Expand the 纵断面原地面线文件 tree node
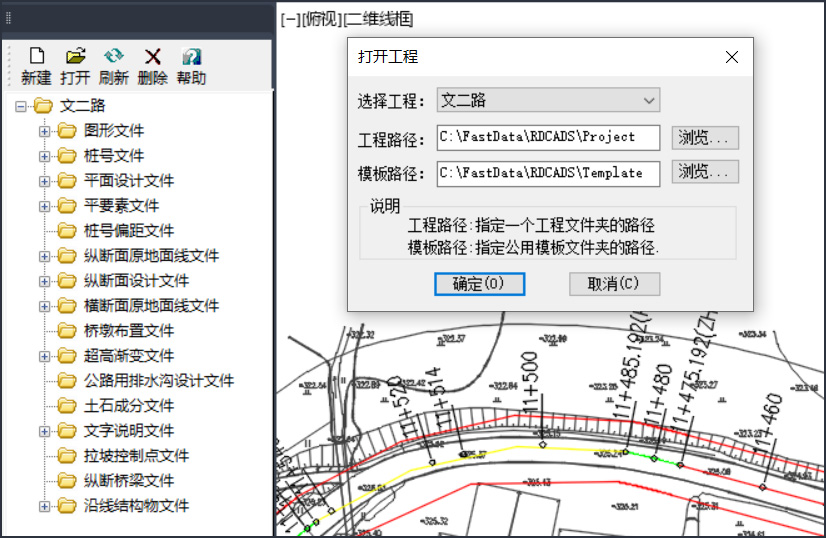Screen dimensions: 826x538 44,257
